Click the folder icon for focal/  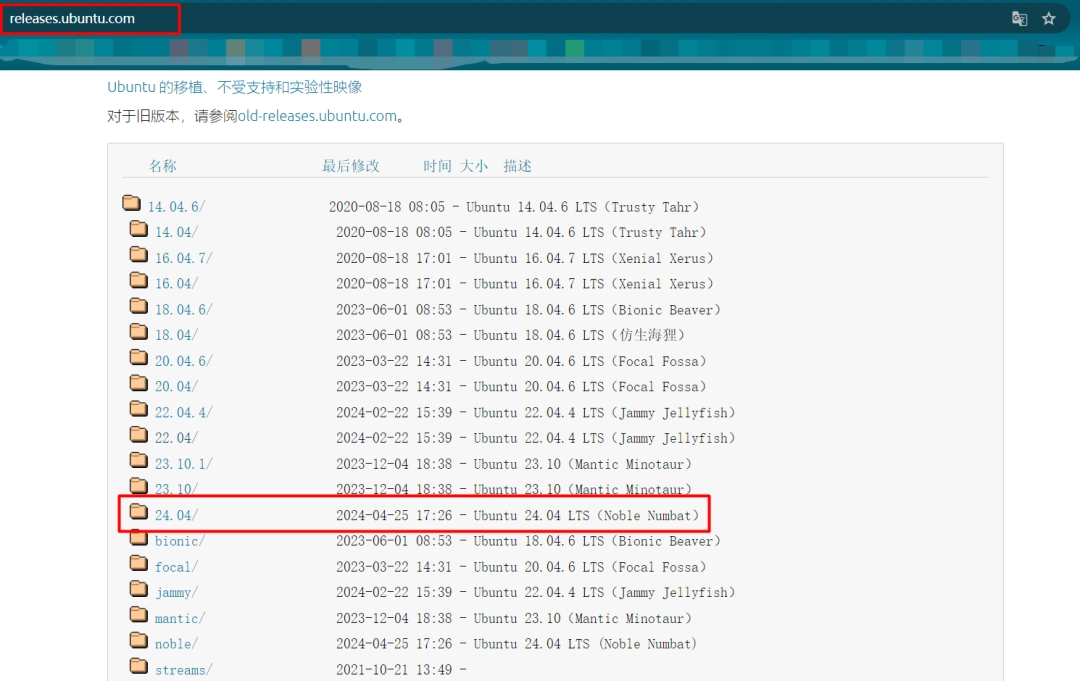pos(138,563)
